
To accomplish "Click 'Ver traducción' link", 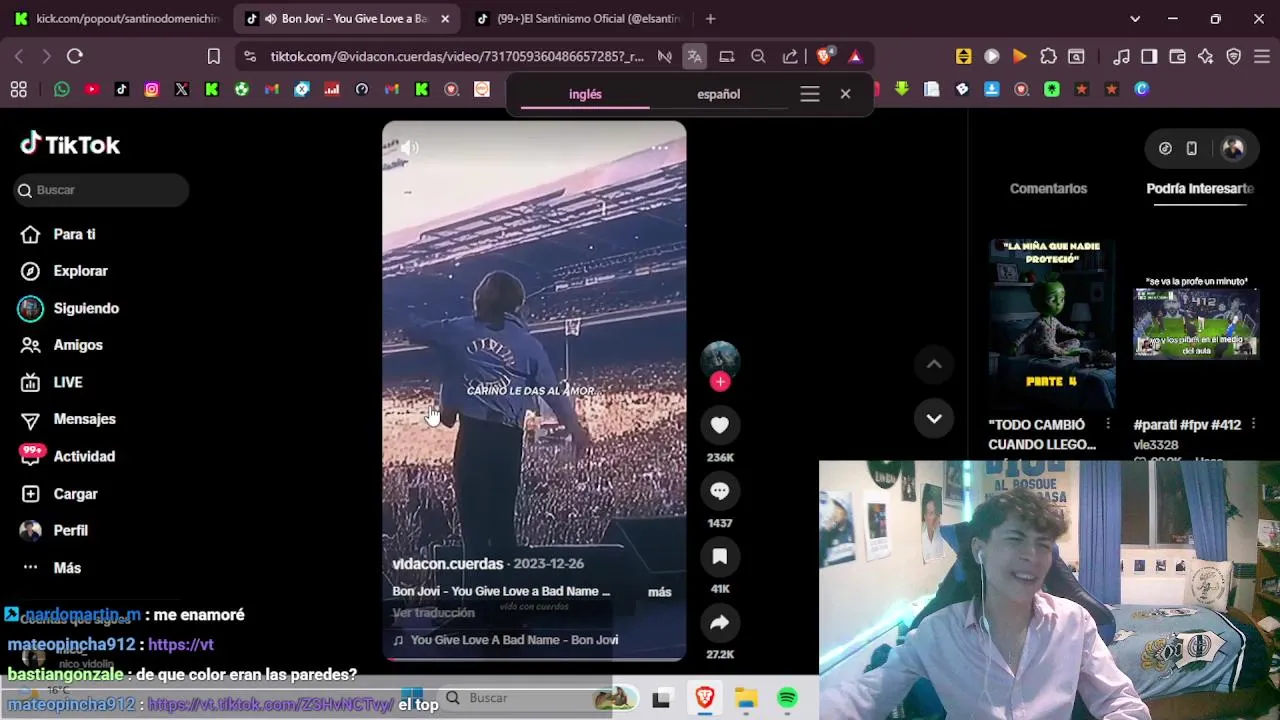I will click(433, 613).
